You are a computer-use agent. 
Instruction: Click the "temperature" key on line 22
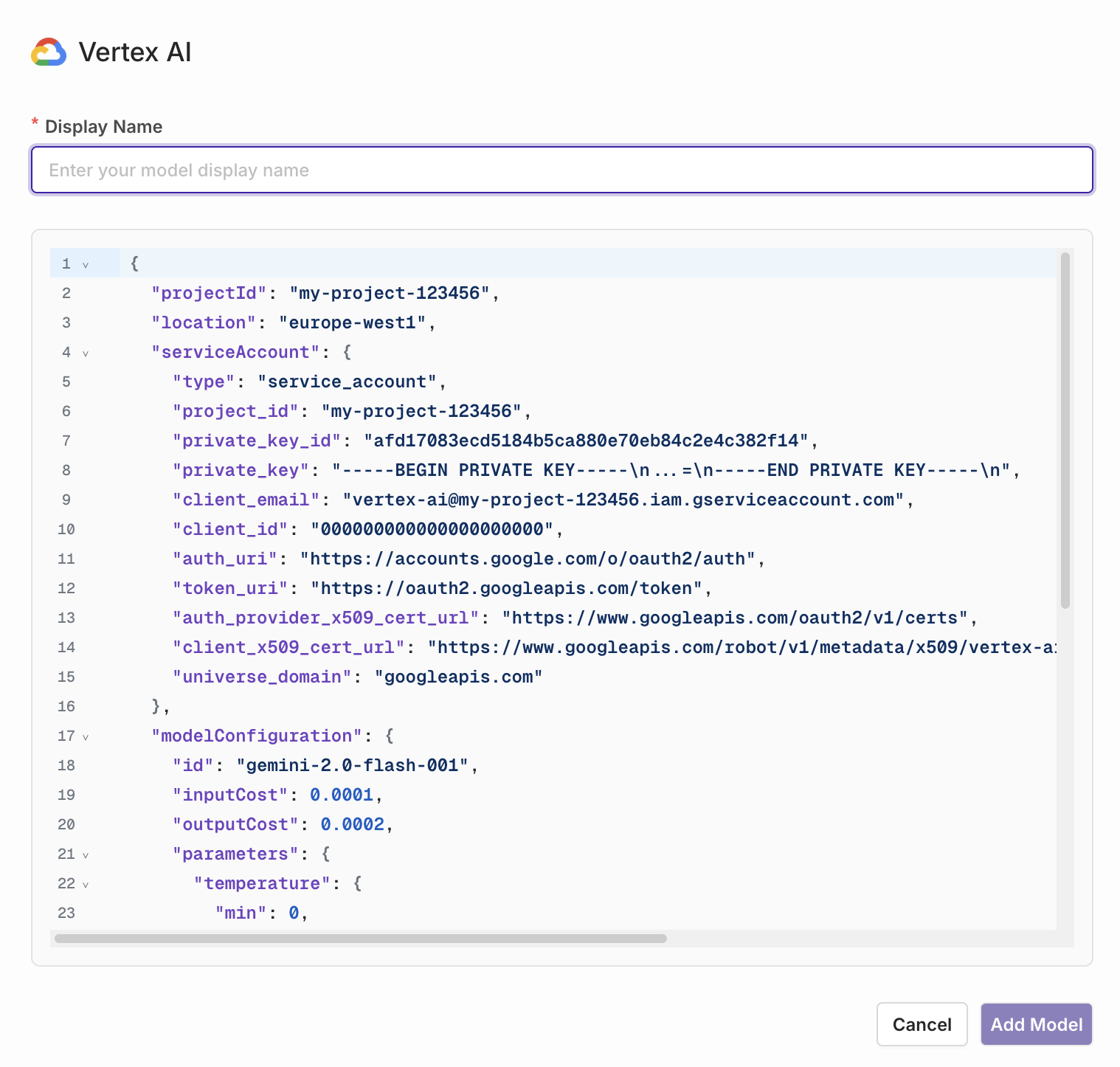tap(262, 883)
